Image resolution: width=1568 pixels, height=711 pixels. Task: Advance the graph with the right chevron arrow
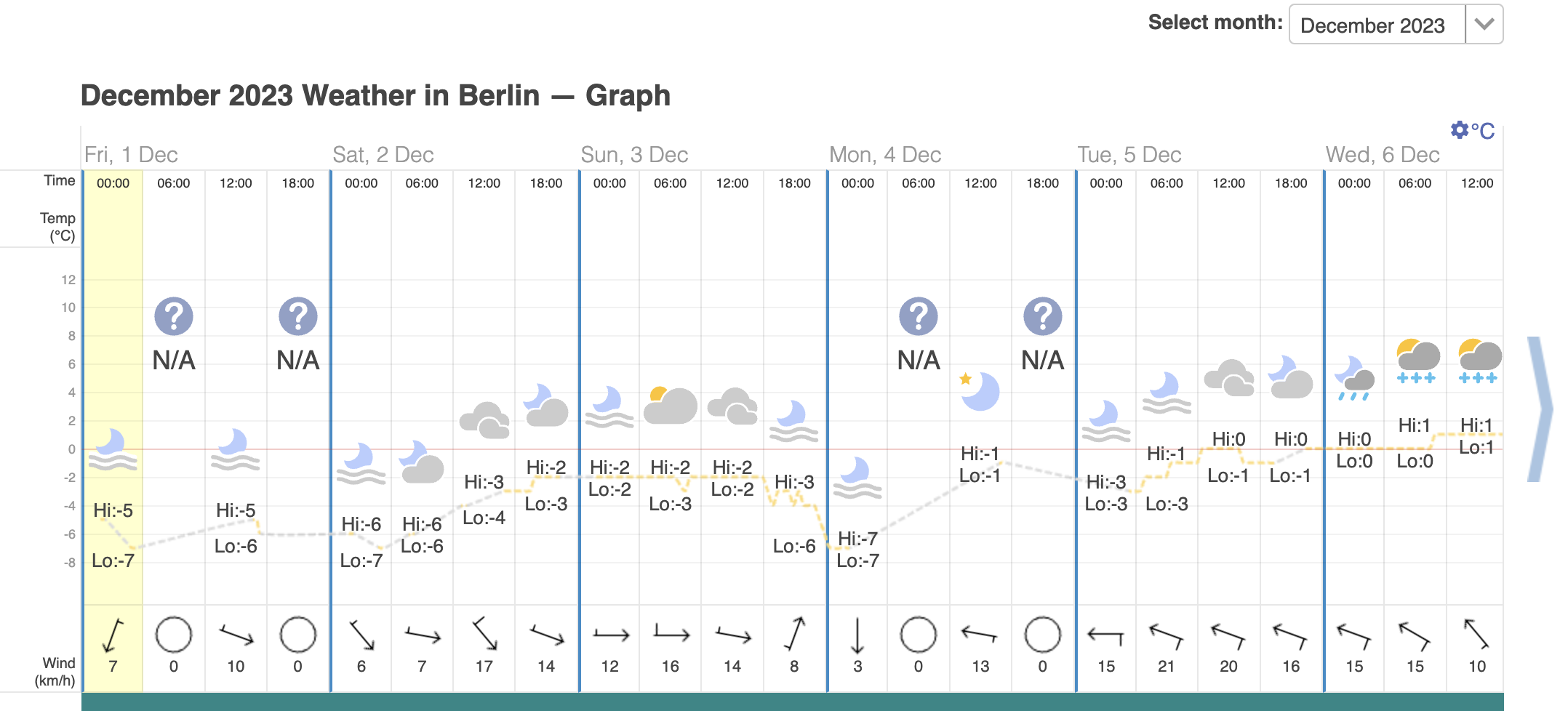pos(1540,409)
